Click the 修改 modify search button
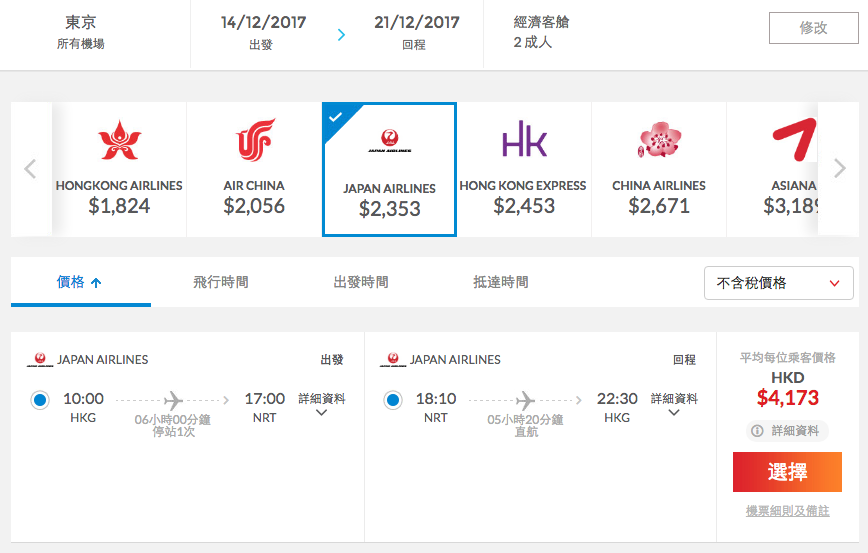 813,28
